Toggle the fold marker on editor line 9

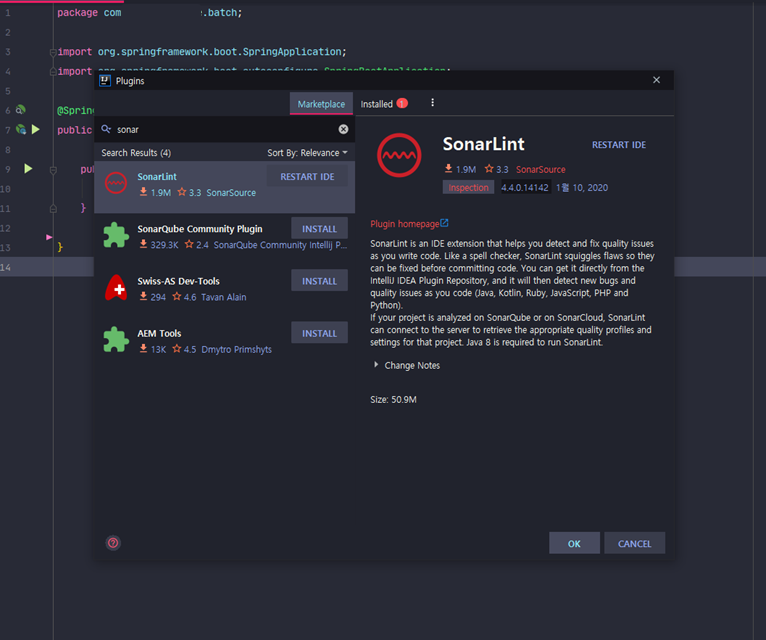coord(53,170)
